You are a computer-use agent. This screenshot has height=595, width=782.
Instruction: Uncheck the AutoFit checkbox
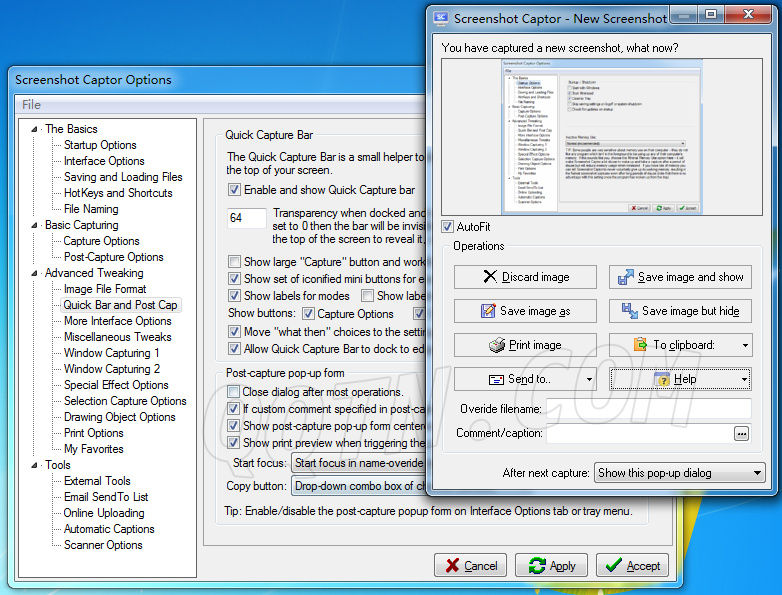click(x=448, y=226)
